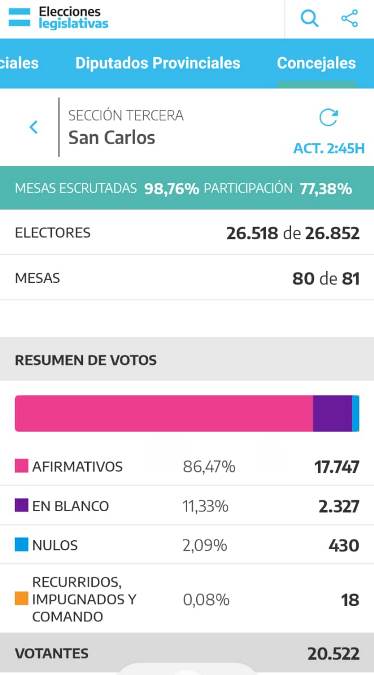
Task: Click the Mesas escrutadas status banner
Action: tap(187, 188)
